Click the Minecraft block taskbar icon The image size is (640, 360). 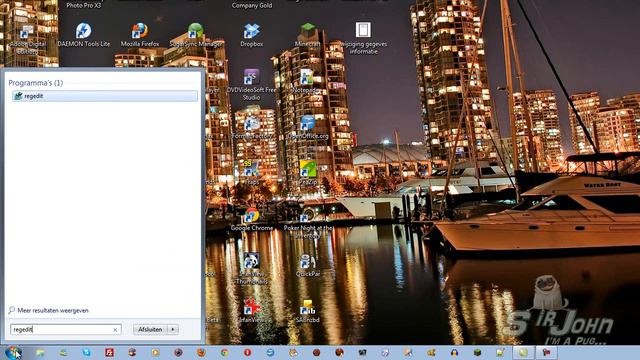pos(477,353)
